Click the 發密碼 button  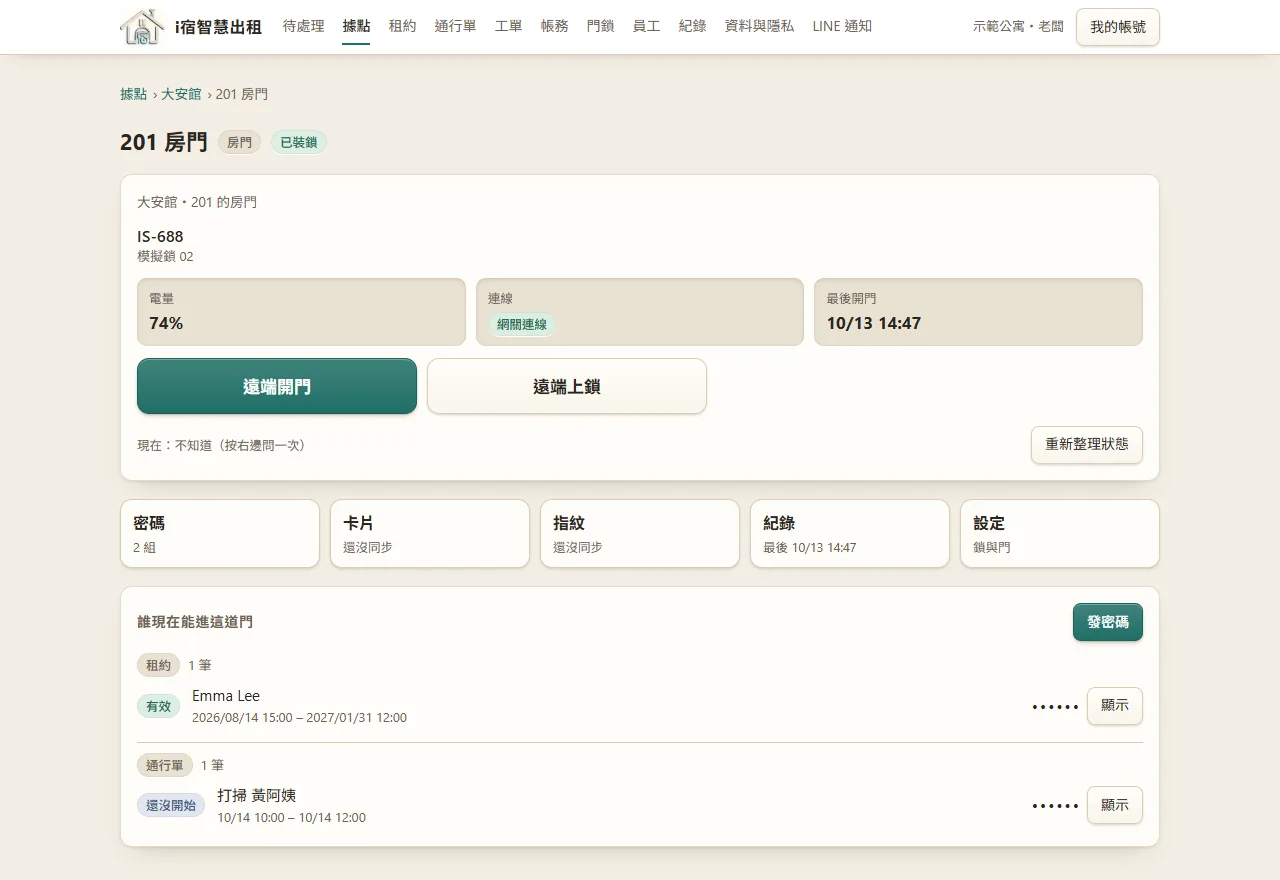1108,622
